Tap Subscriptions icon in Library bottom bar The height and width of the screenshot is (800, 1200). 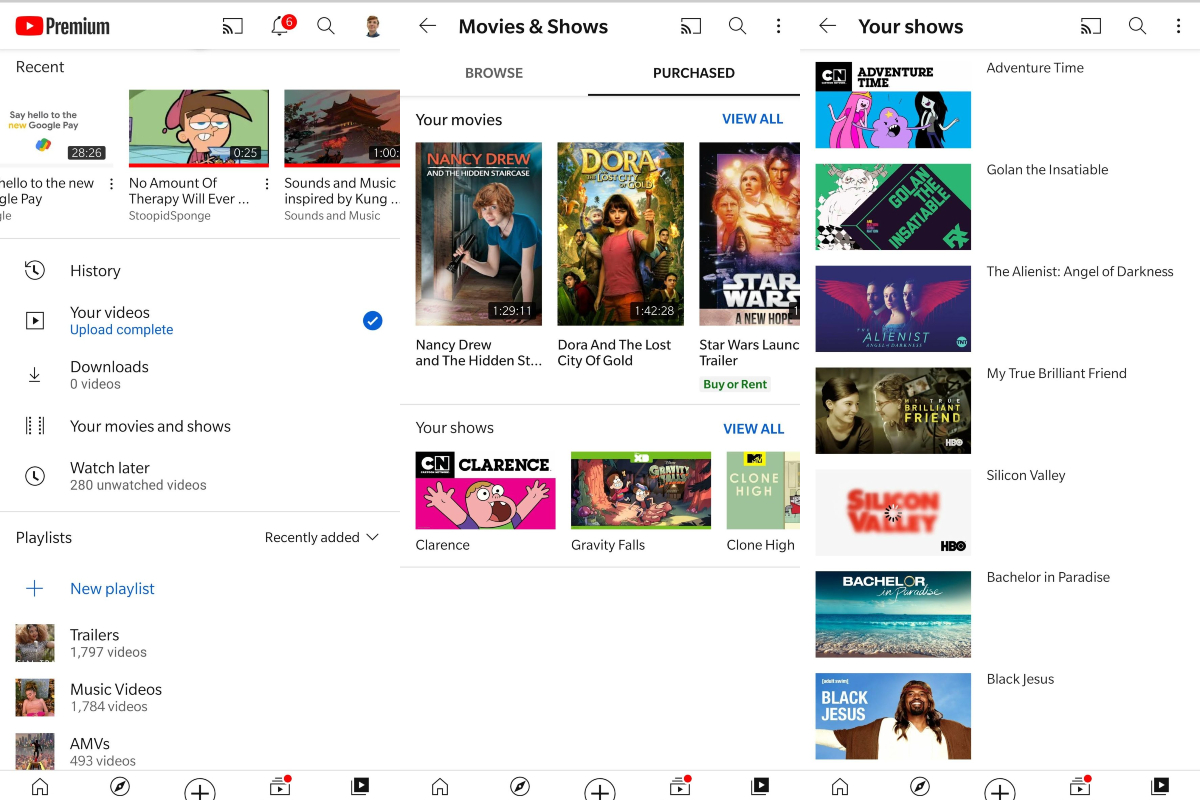click(x=280, y=787)
